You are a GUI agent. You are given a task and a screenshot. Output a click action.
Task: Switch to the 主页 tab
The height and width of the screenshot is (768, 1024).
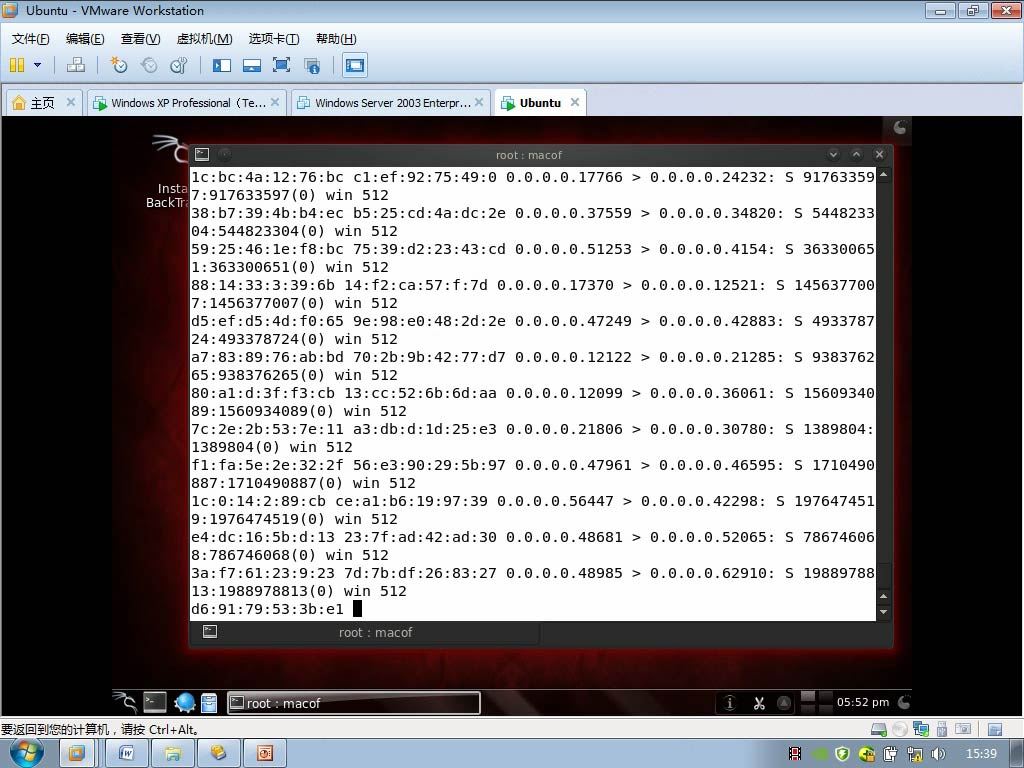coord(43,103)
